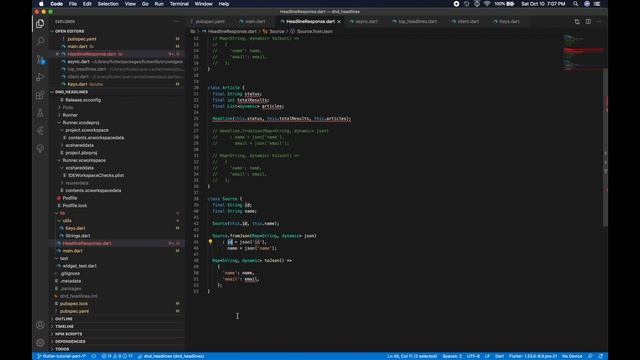Open the Run and Debug view

point(40,77)
